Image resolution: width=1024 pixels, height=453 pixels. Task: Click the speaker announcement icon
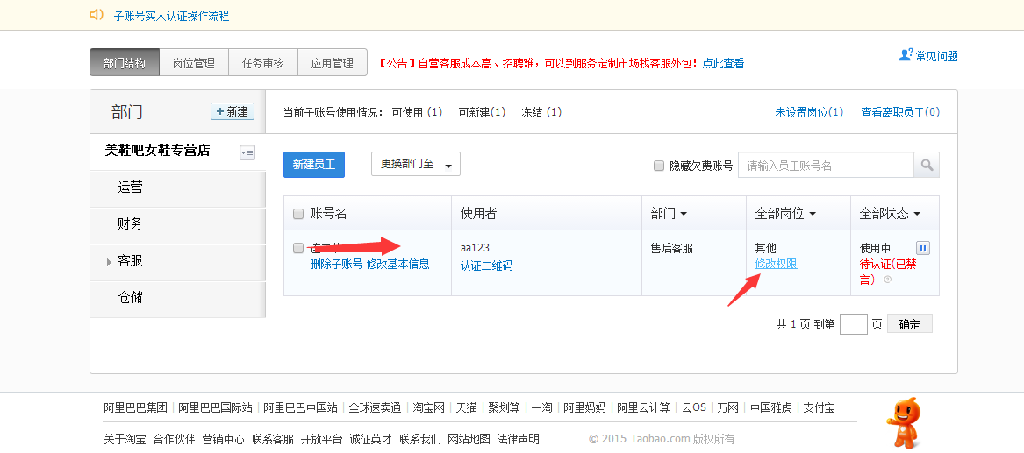(x=97, y=15)
